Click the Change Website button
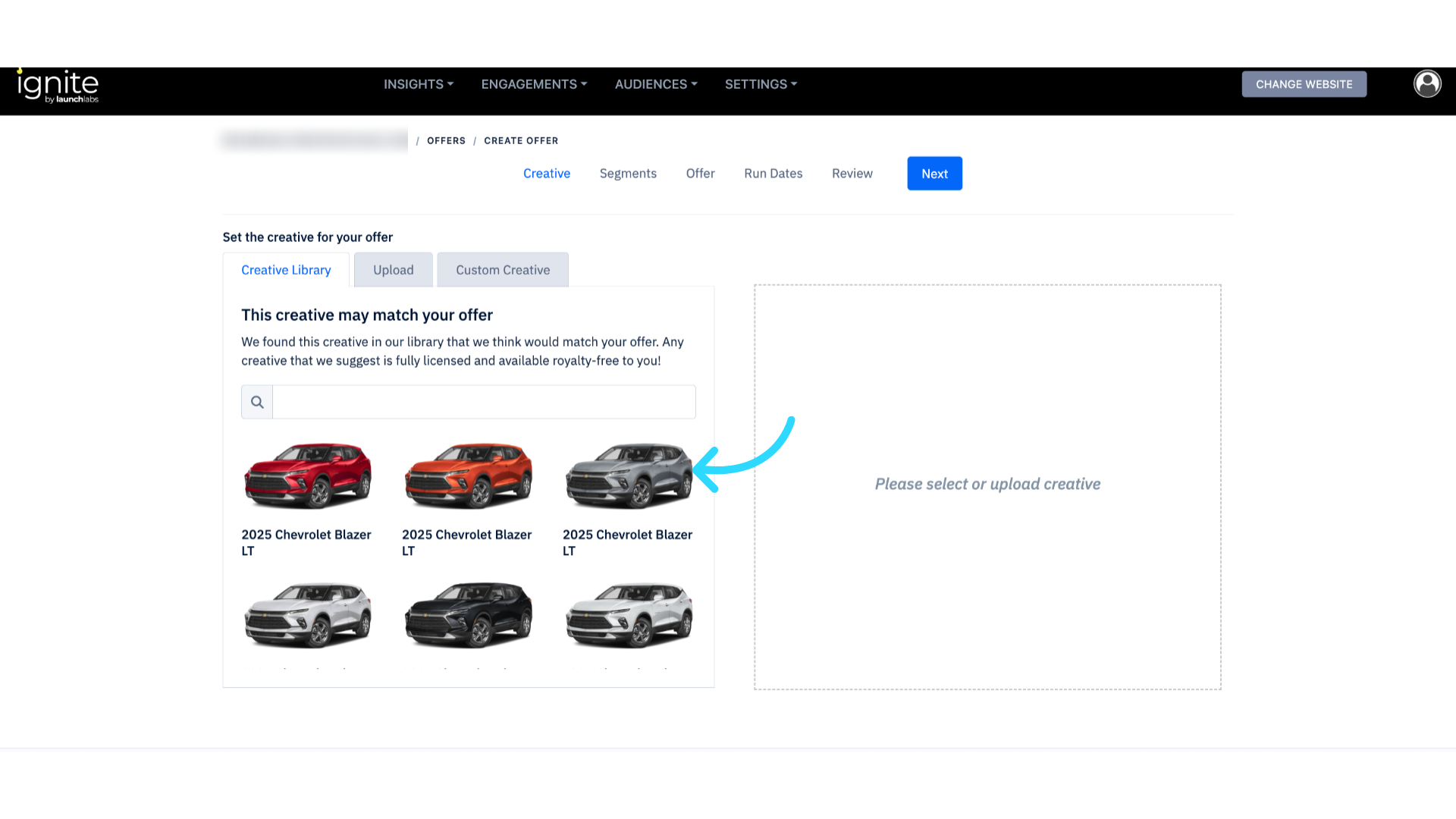Screen dimensions: 1456x819 [x=1304, y=84]
